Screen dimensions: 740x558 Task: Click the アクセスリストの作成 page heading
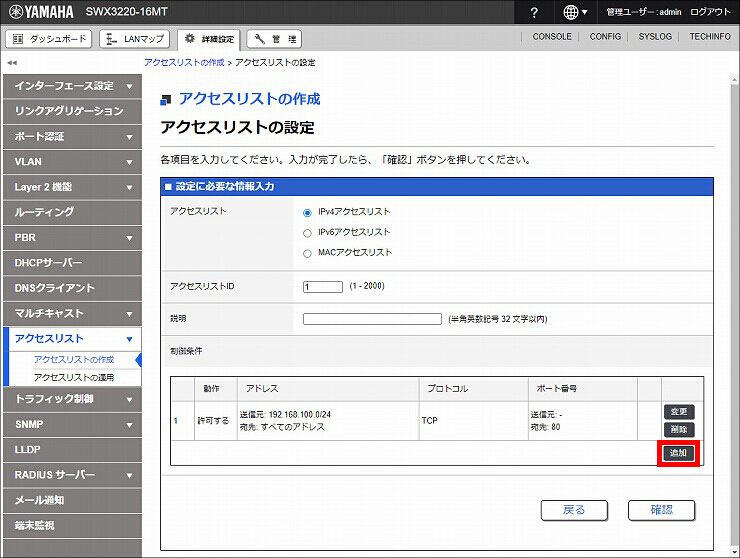249,99
